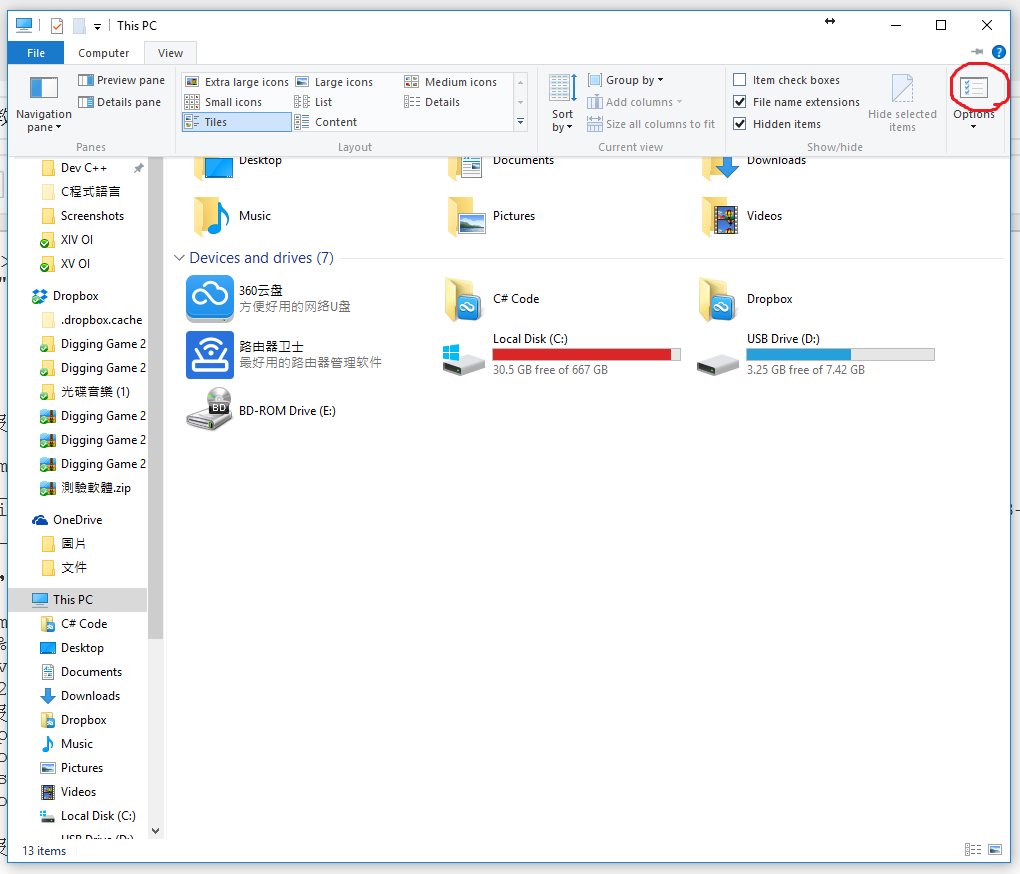The height and width of the screenshot is (874, 1020).
Task: Uncheck File name extensions
Action: pyautogui.click(x=740, y=102)
